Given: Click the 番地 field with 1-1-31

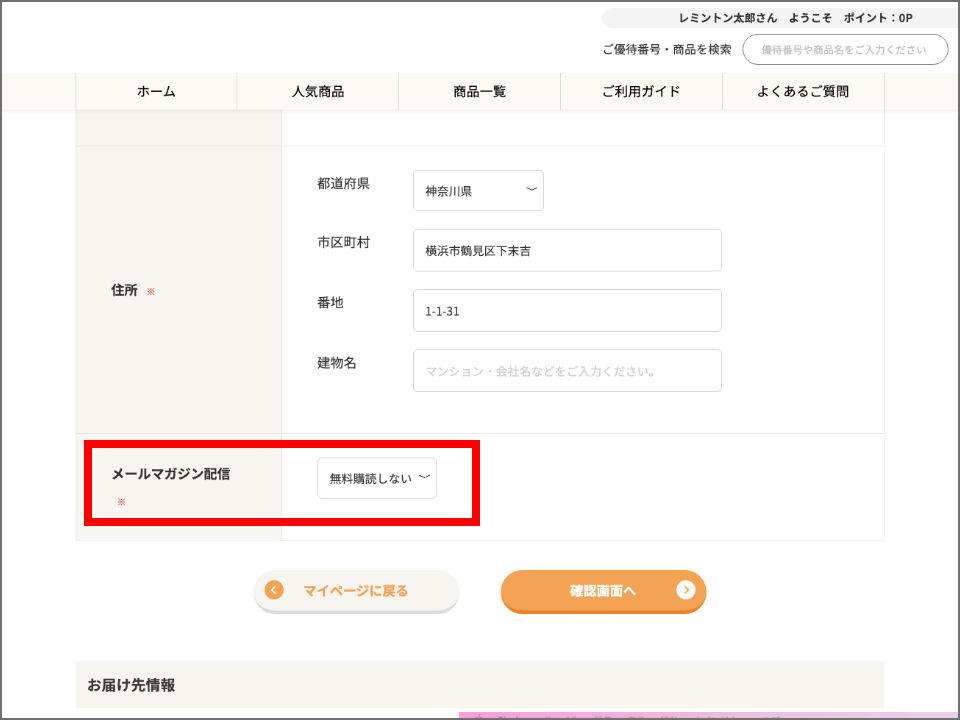Looking at the screenshot, I should pyautogui.click(x=567, y=310).
